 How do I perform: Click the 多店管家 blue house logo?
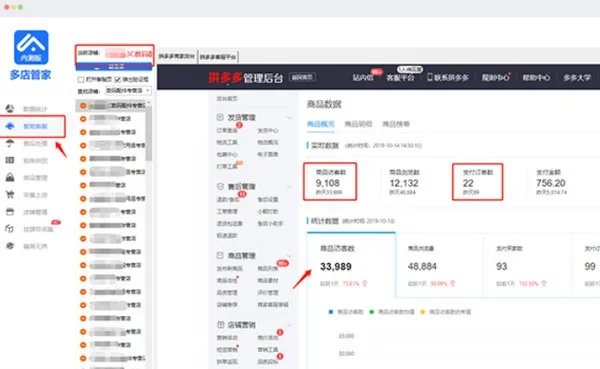click(x=31, y=47)
